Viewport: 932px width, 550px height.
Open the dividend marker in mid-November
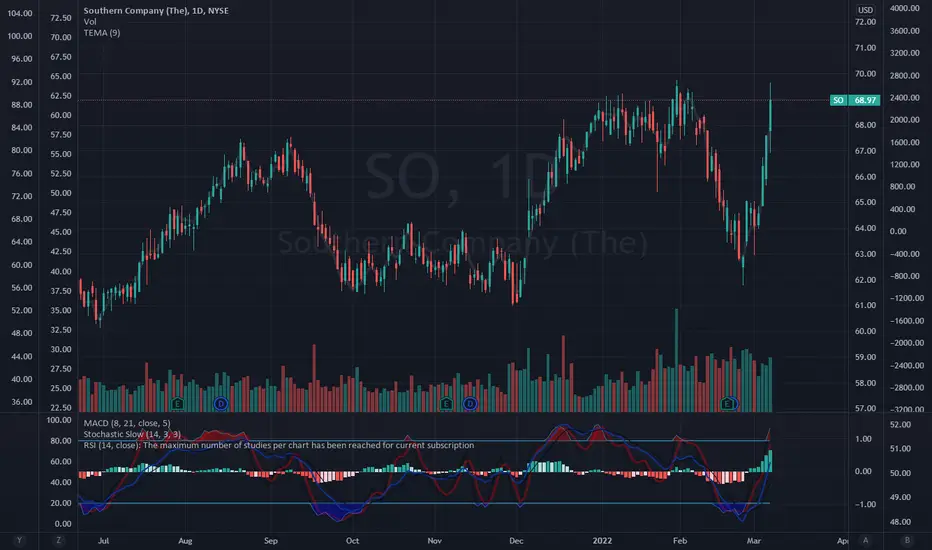click(x=470, y=404)
